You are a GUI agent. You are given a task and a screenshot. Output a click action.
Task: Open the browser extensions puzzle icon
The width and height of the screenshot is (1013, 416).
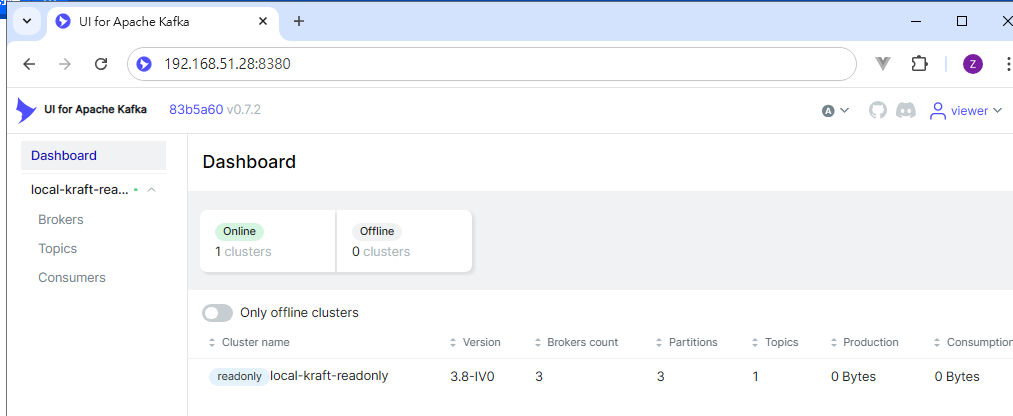[x=919, y=64]
